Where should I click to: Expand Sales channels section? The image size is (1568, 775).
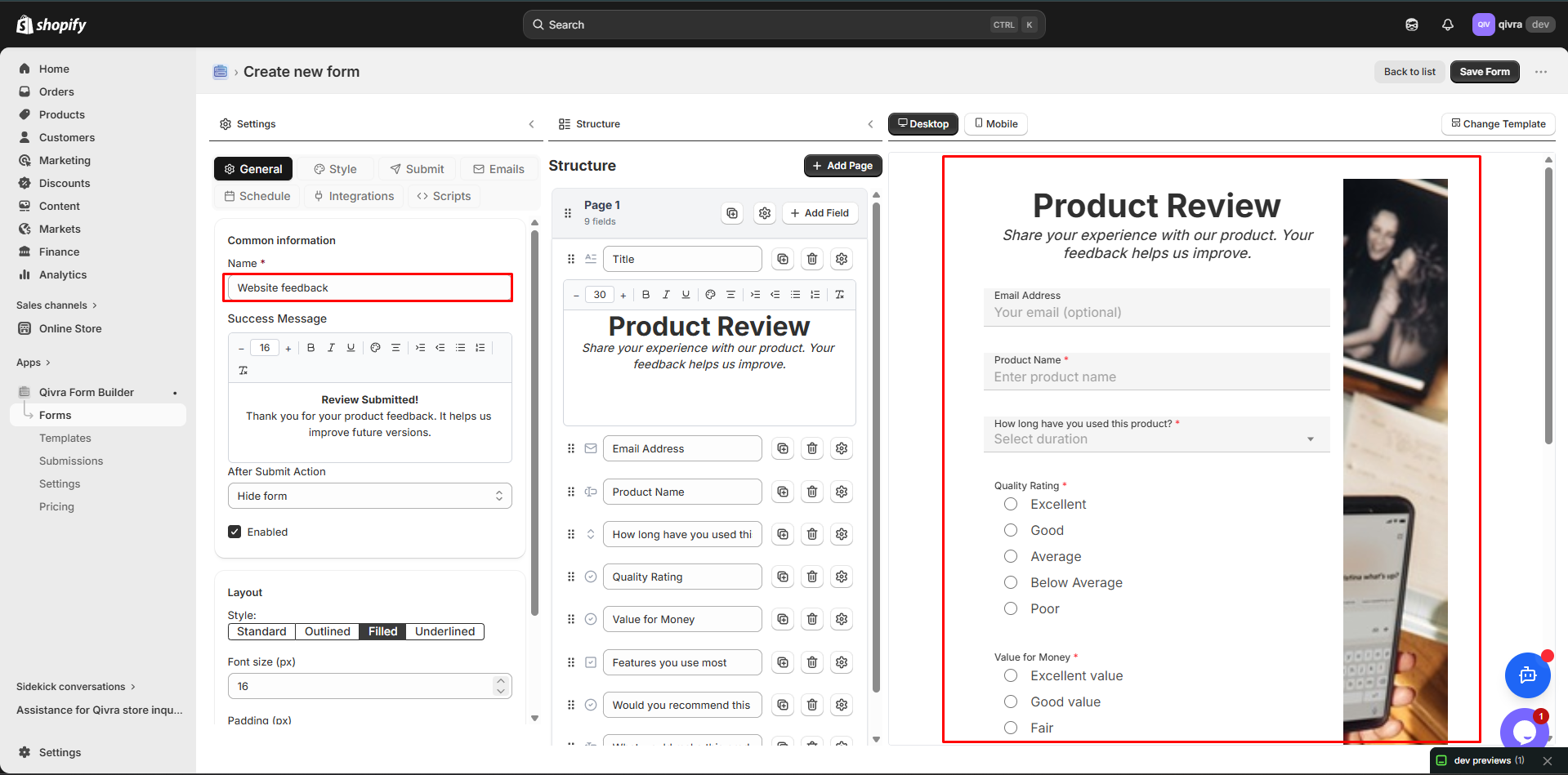(x=56, y=305)
